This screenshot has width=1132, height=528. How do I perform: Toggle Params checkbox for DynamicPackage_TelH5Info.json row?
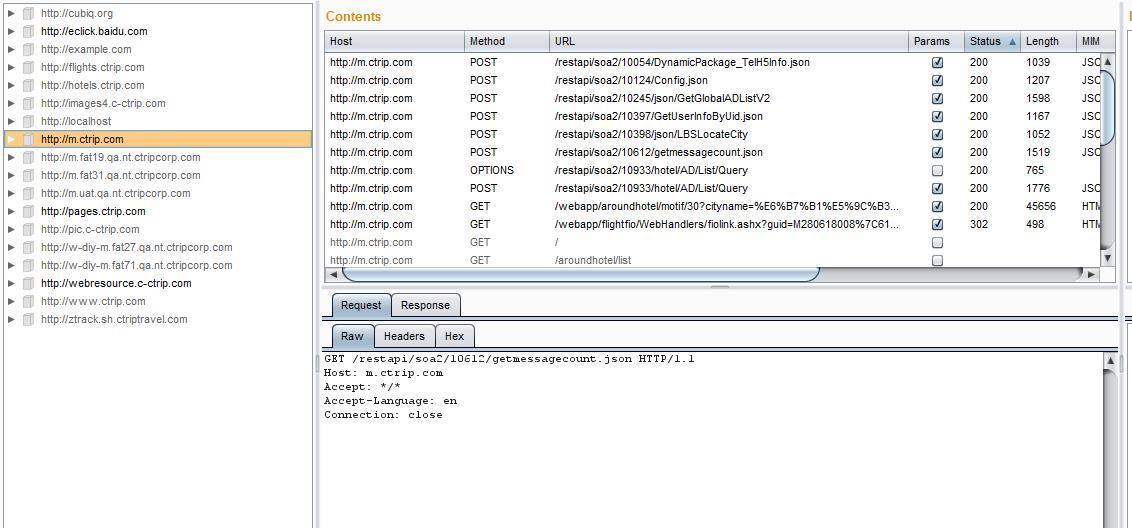point(937,62)
